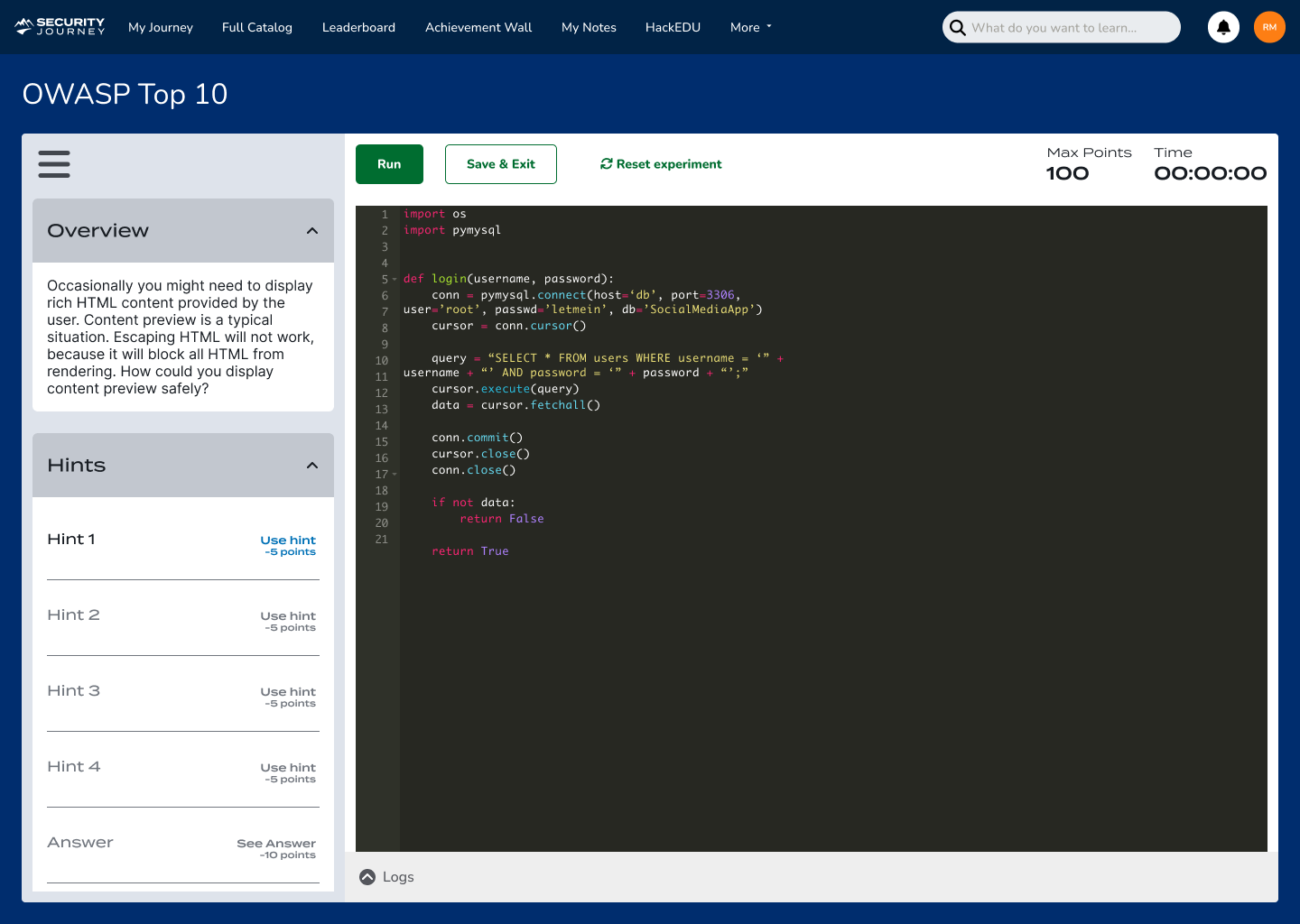1300x924 pixels.
Task: Open the Achievement Wall page
Action: [478, 27]
